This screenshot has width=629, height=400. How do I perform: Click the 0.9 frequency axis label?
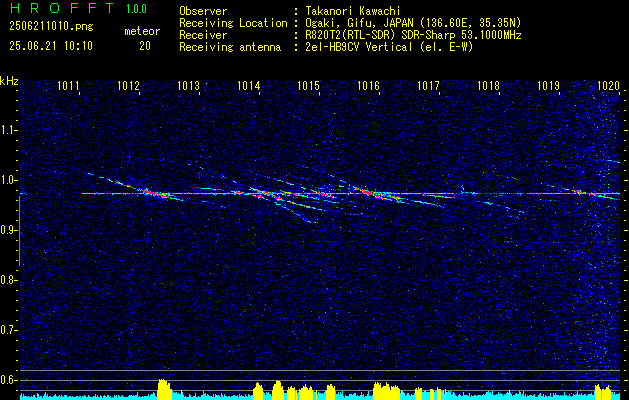click(x=7, y=230)
